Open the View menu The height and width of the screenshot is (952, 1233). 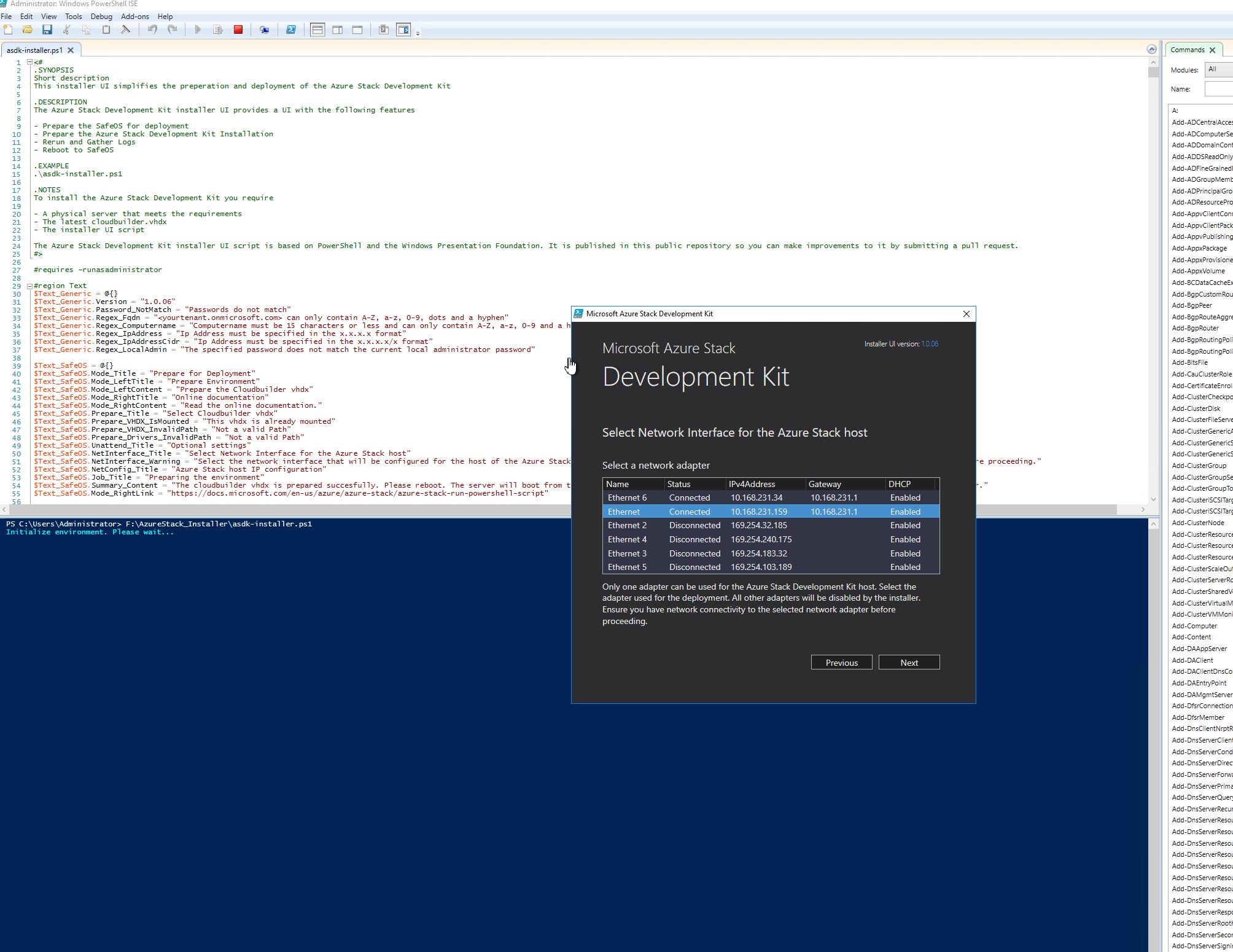click(x=49, y=17)
